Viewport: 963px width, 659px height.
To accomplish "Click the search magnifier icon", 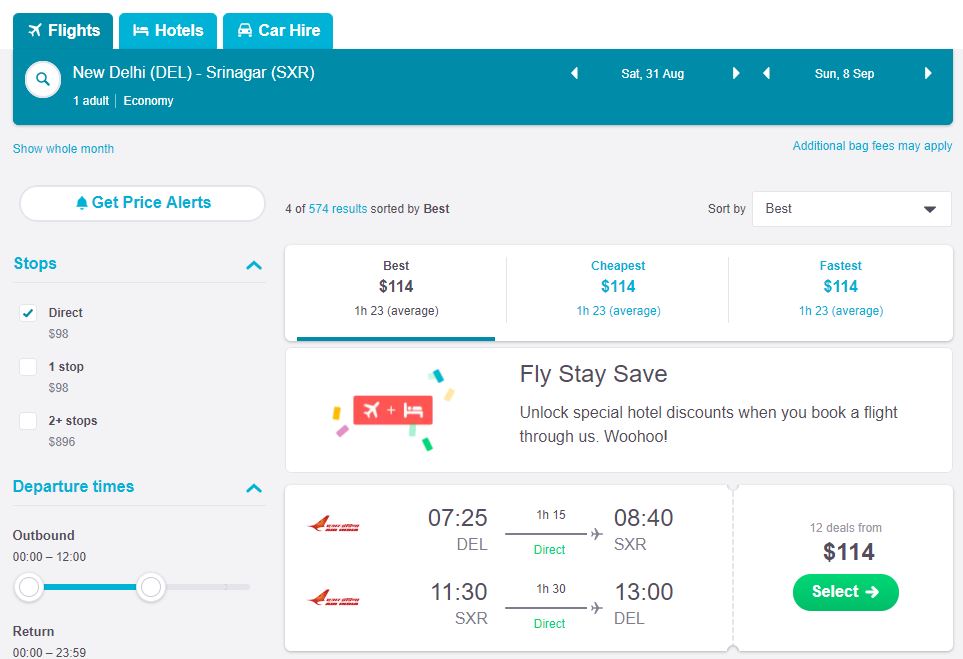I will 43,80.
